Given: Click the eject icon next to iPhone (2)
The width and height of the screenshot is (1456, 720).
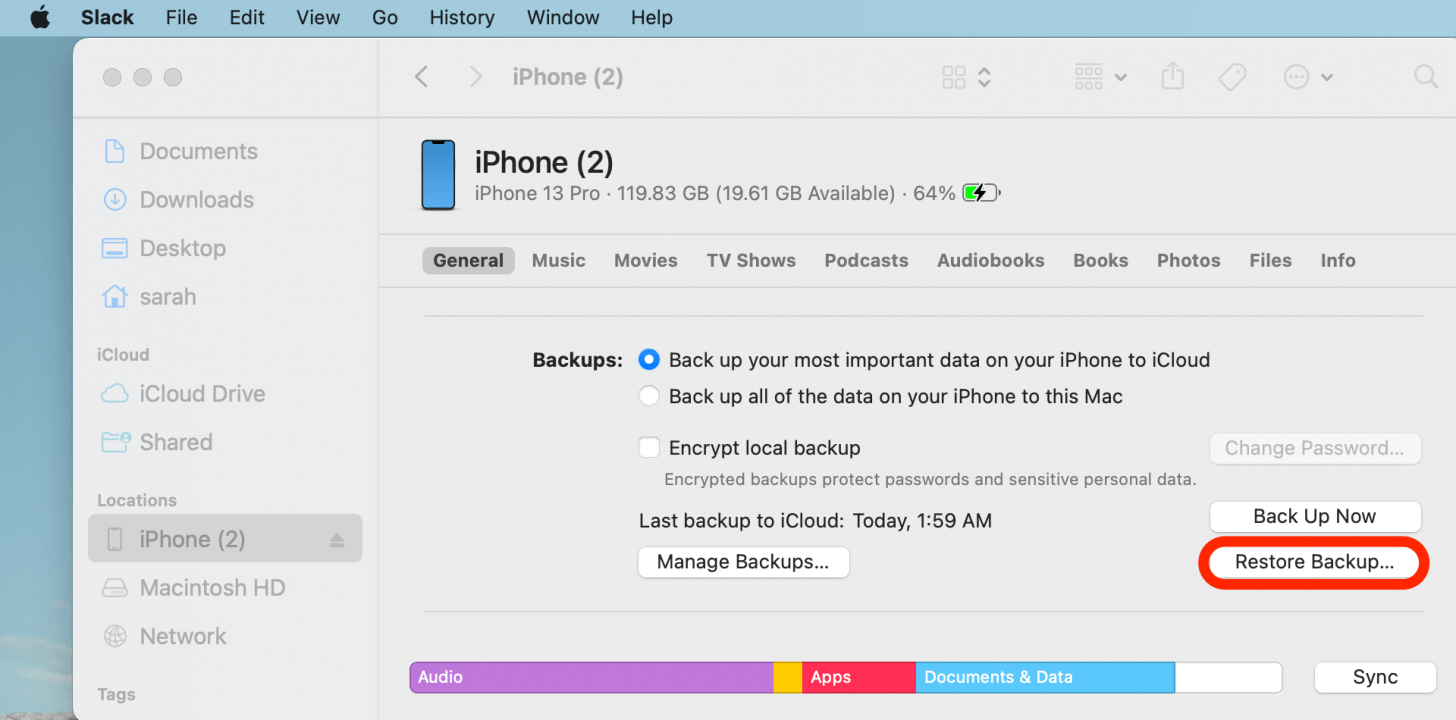Looking at the screenshot, I should point(337,540).
